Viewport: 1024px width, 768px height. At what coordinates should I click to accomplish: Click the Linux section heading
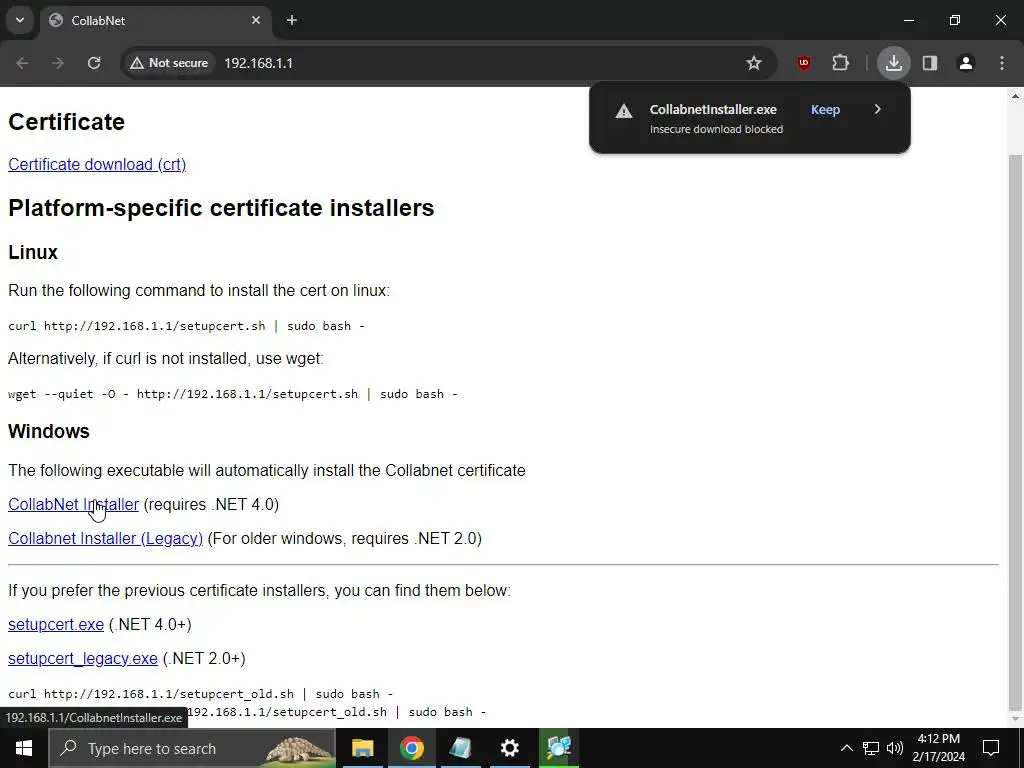[33, 252]
